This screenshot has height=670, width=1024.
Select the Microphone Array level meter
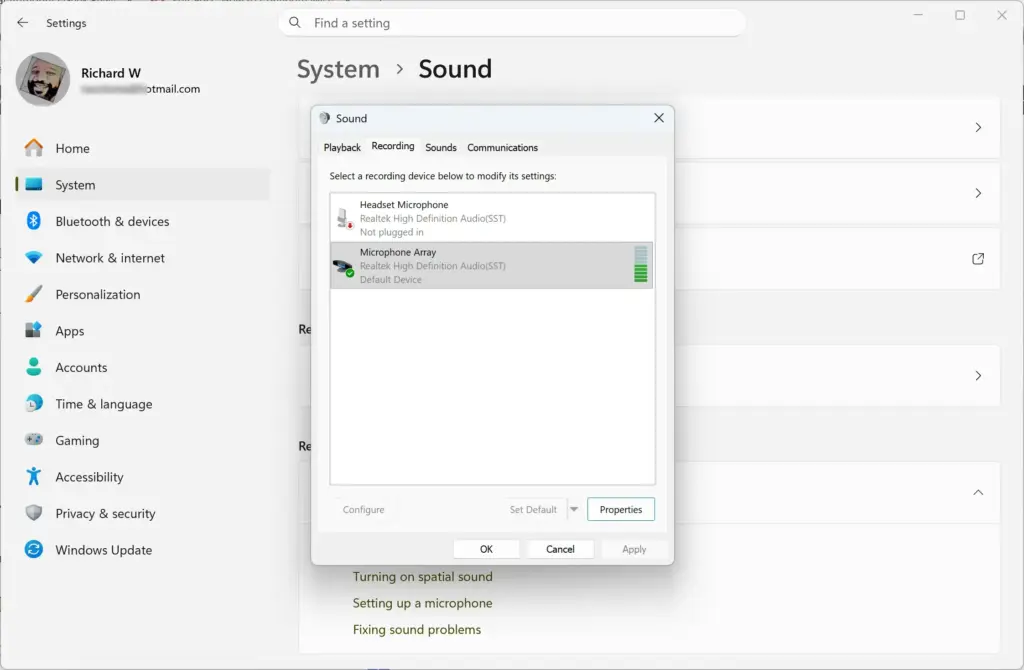point(641,264)
